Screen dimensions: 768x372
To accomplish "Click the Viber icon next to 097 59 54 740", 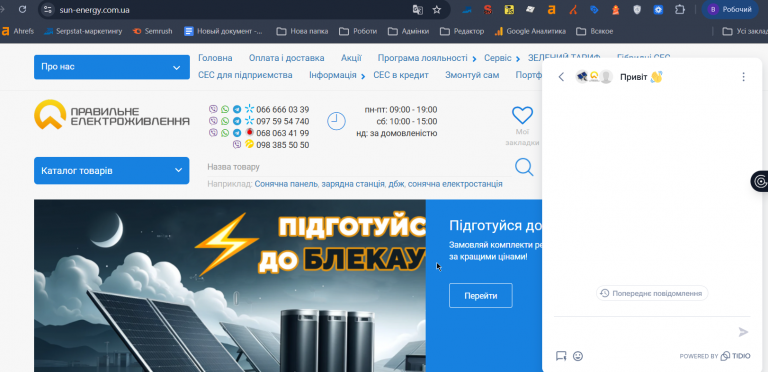I will [x=213, y=121].
